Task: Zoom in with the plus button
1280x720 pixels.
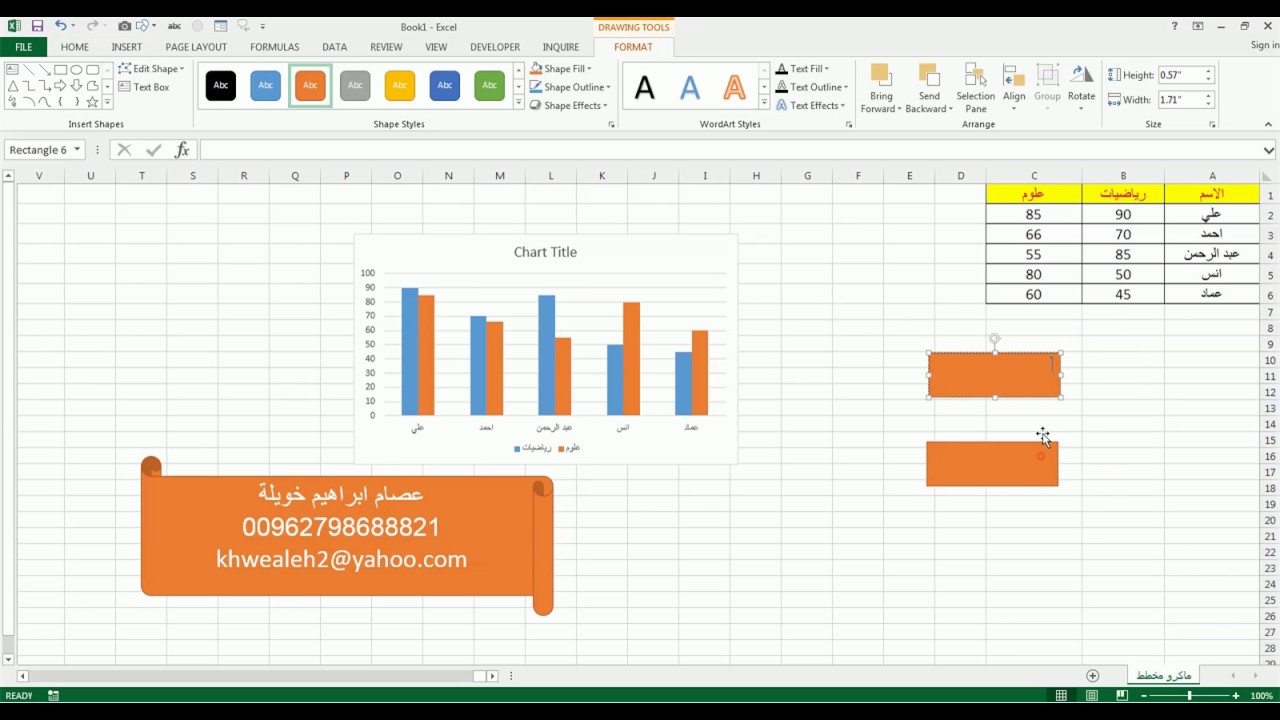Action: [1236, 696]
